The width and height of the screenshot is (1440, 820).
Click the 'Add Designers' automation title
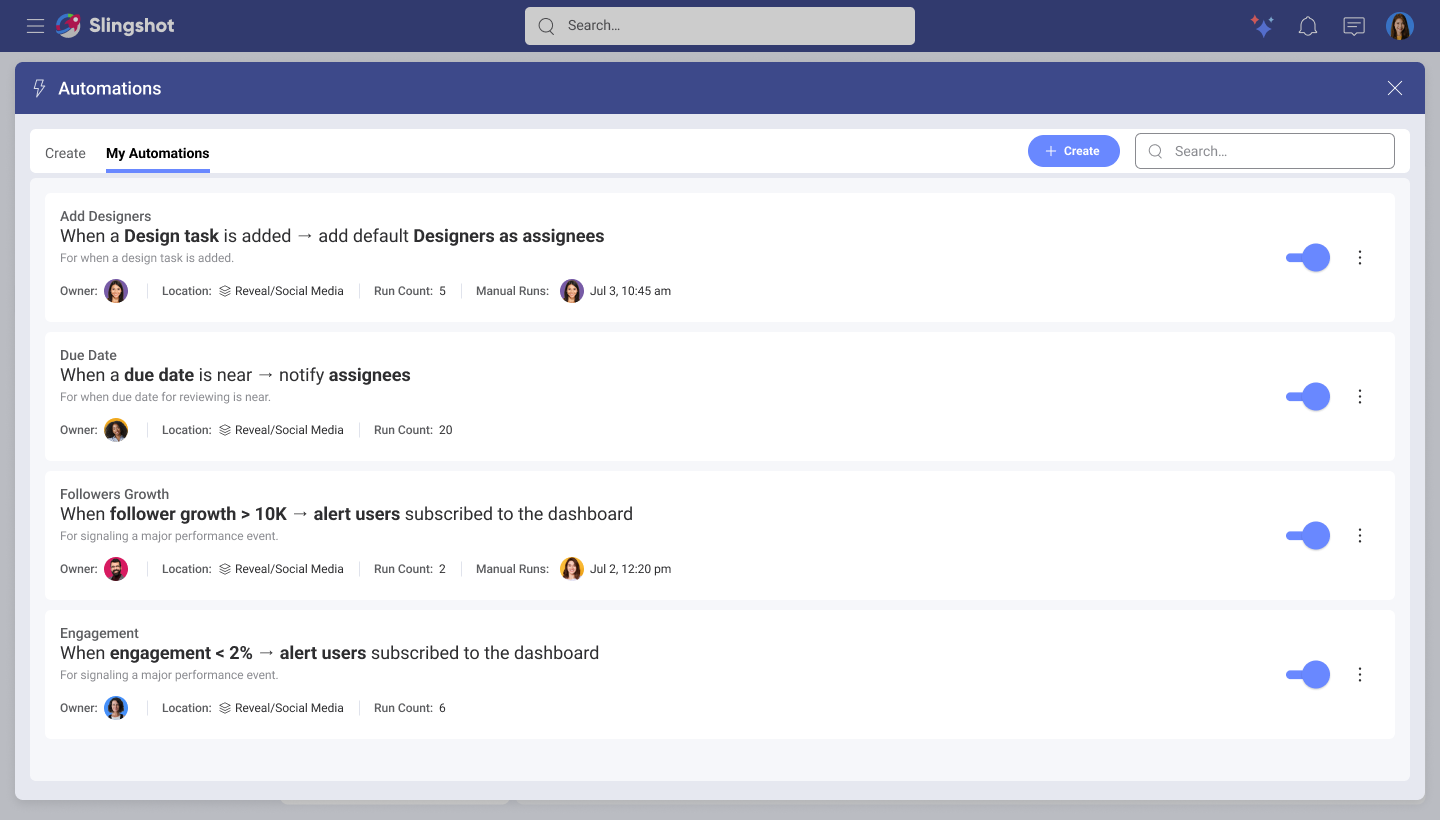pyautogui.click(x=105, y=216)
